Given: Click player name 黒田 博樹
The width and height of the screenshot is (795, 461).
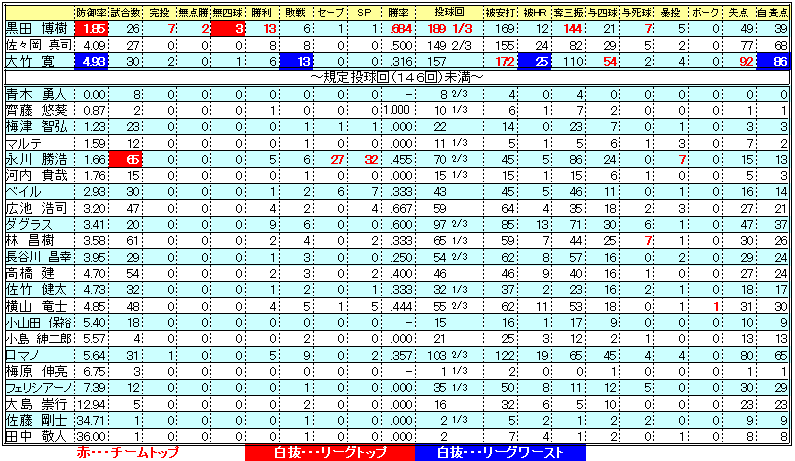Looking at the screenshot, I should pyautogui.click(x=38, y=29).
